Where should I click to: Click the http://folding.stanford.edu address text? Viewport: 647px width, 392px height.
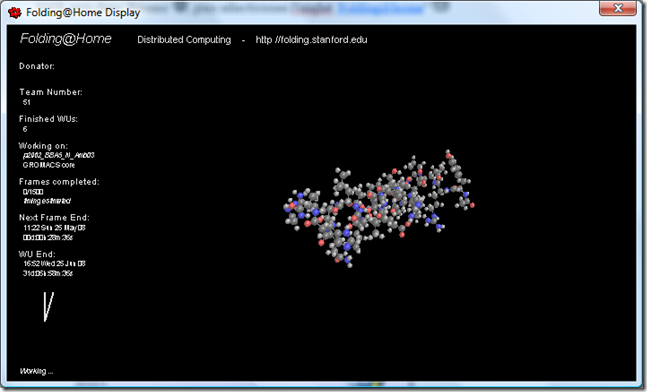click(x=312, y=40)
